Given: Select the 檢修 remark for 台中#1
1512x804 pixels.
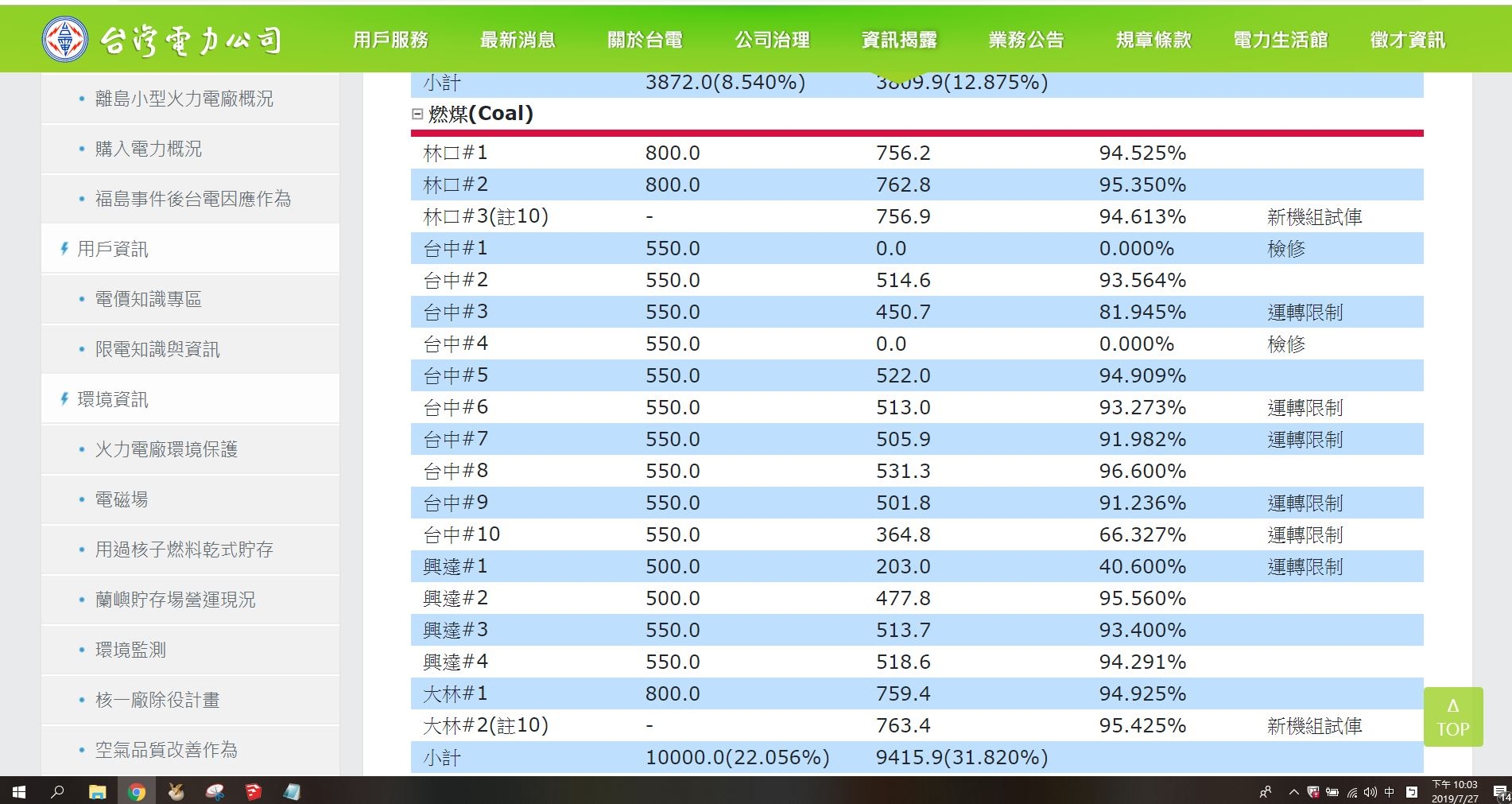Looking at the screenshot, I should pos(1286,248).
